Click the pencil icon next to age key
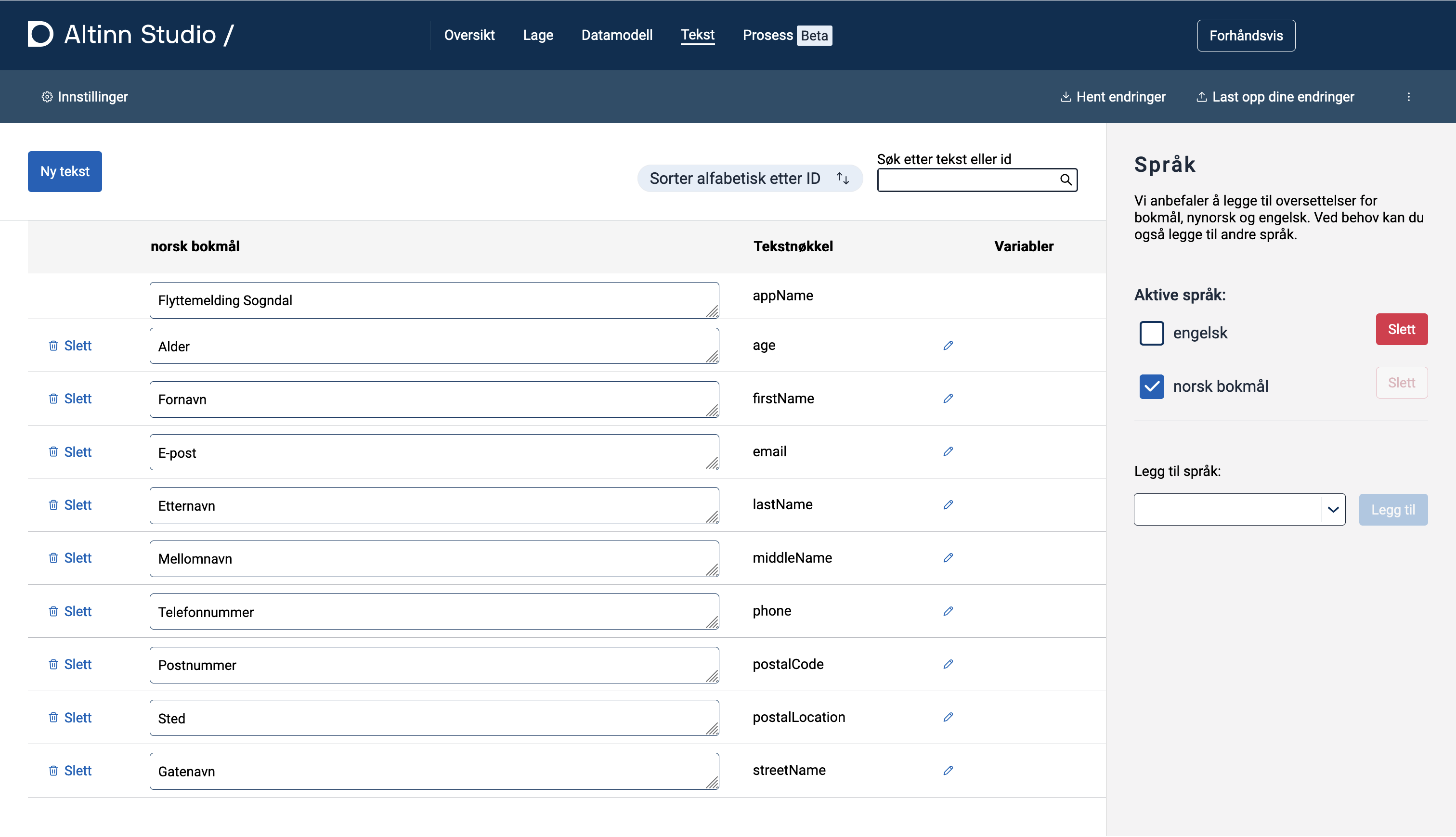 [948, 346]
